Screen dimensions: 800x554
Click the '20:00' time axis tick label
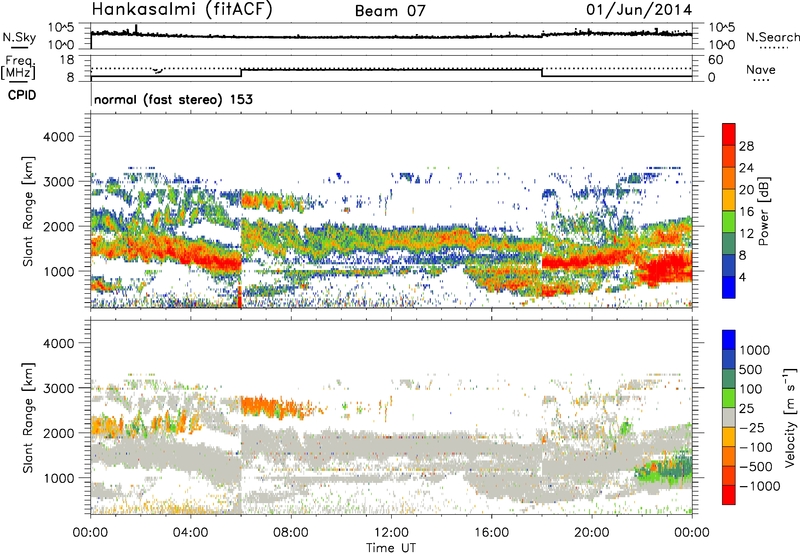[591, 533]
